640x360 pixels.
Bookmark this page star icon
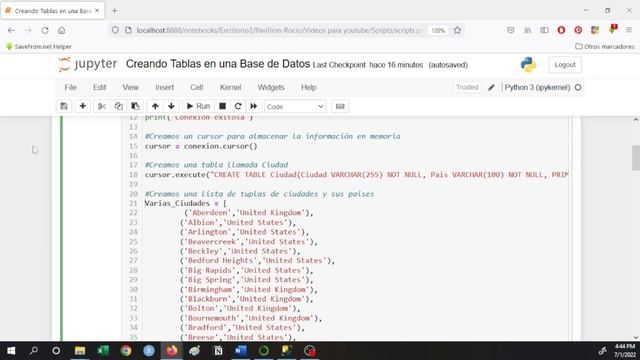457,30
